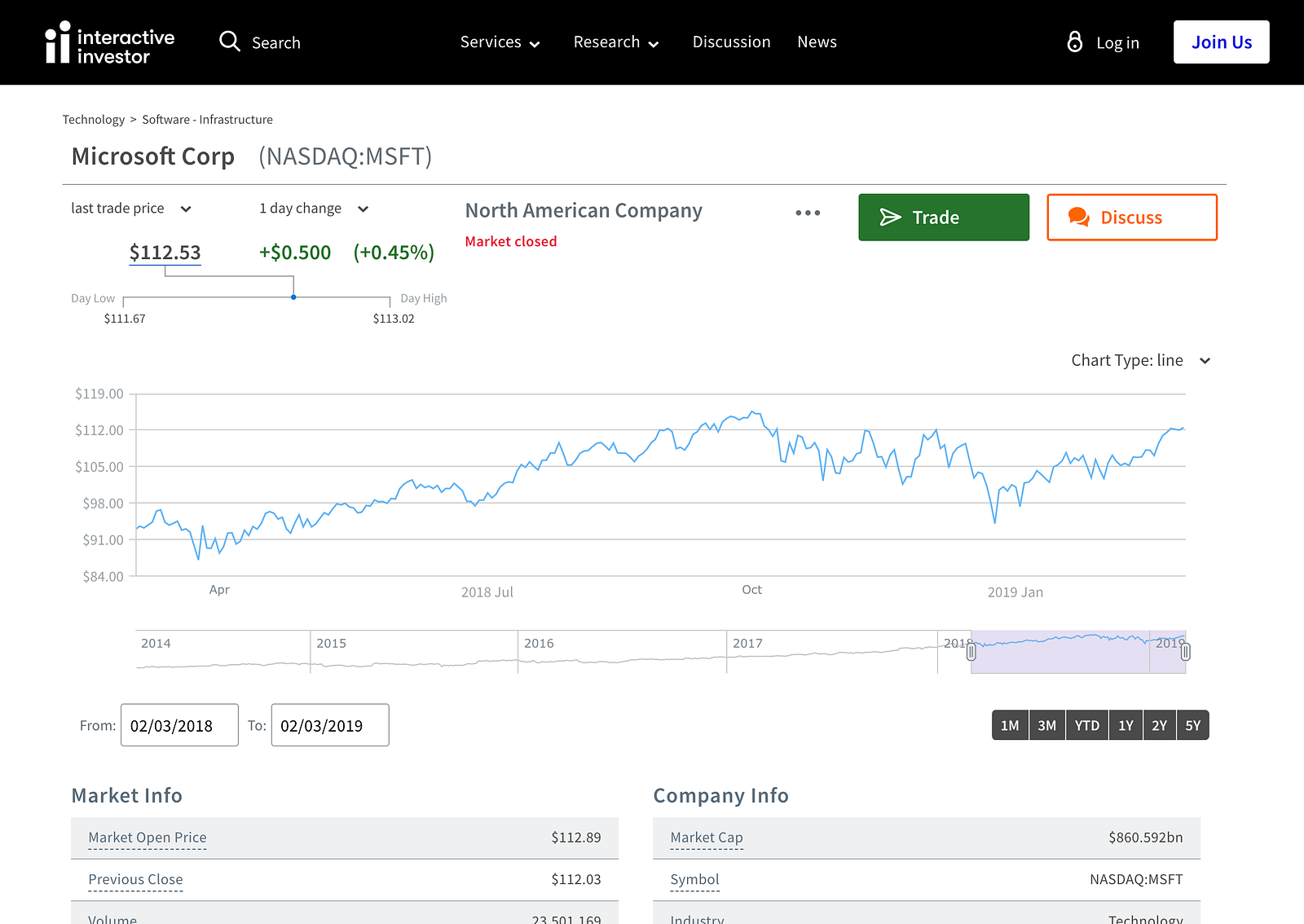This screenshot has height=924, width=1304.
Task: Click the From date input field
Action: click(179, 725)
